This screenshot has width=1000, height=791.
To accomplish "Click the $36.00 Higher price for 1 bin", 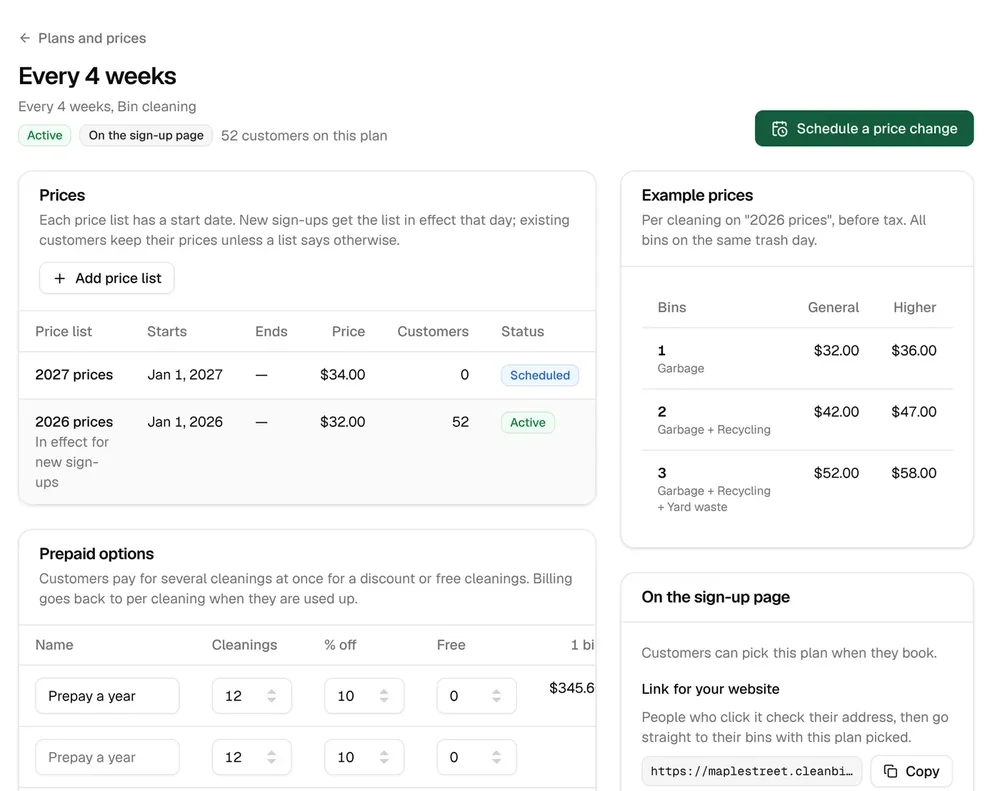I will pos(914,351).
